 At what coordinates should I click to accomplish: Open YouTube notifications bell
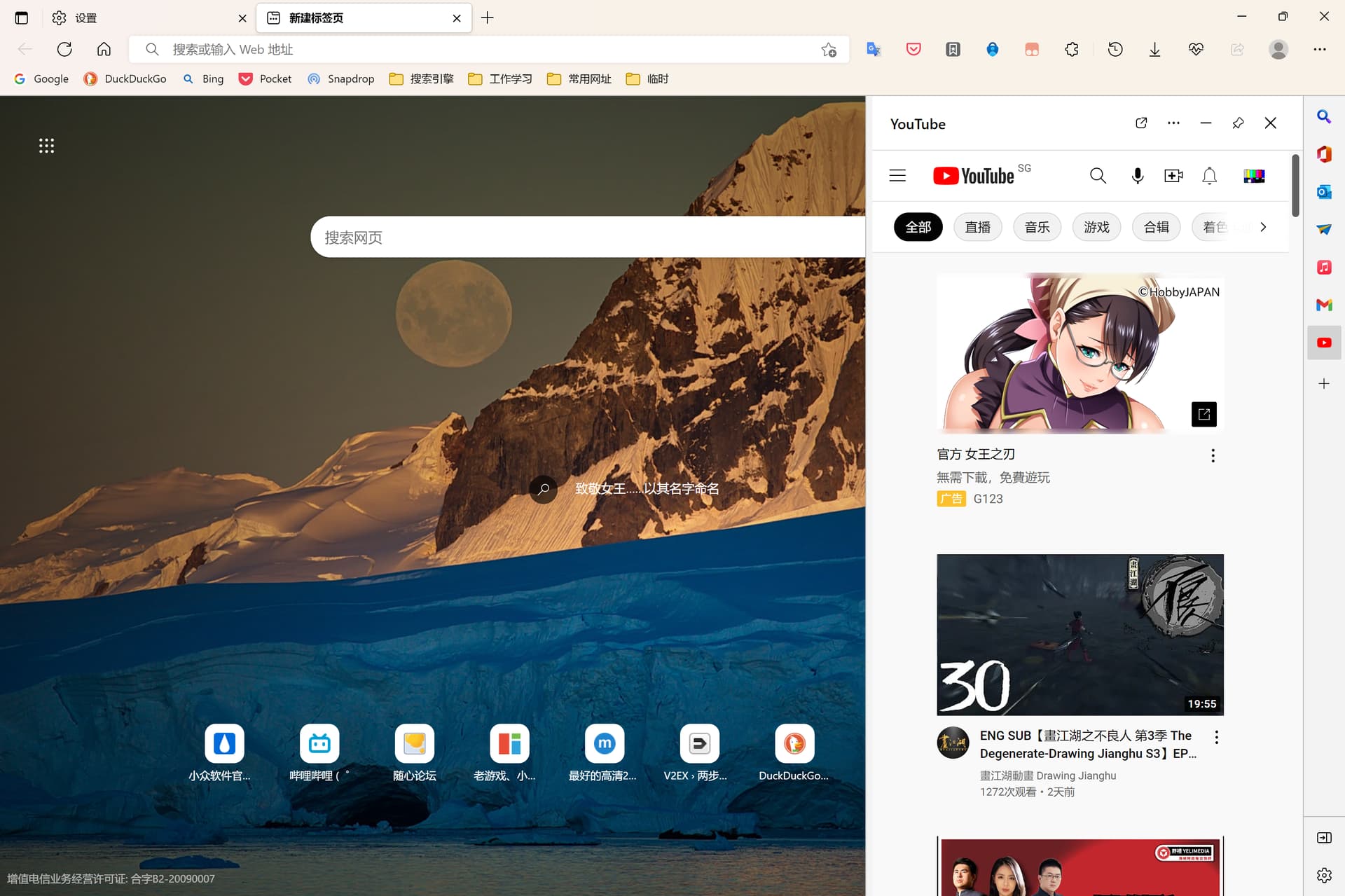click(1209, 175)
